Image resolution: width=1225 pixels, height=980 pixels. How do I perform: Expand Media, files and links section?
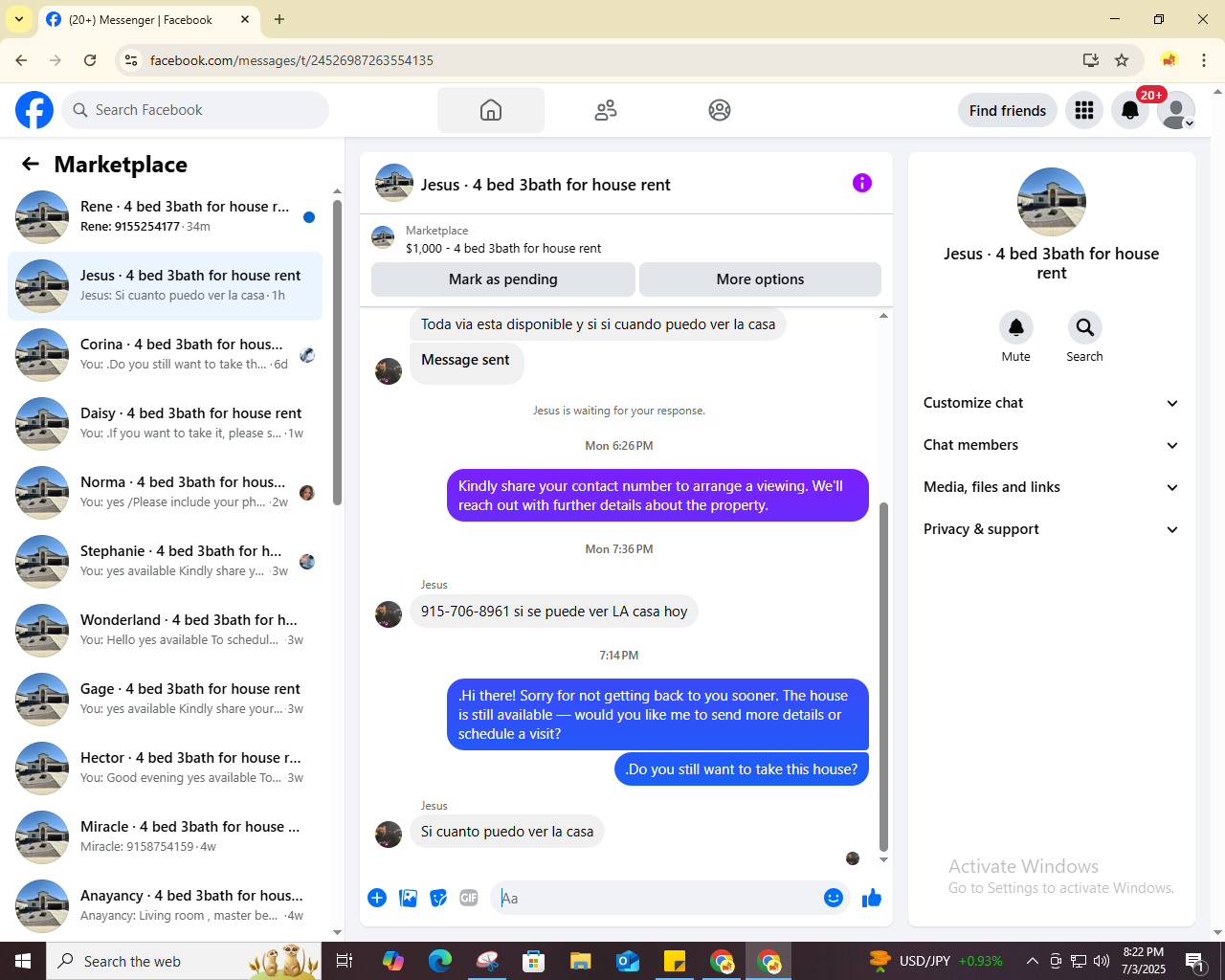click(1051, 487)
